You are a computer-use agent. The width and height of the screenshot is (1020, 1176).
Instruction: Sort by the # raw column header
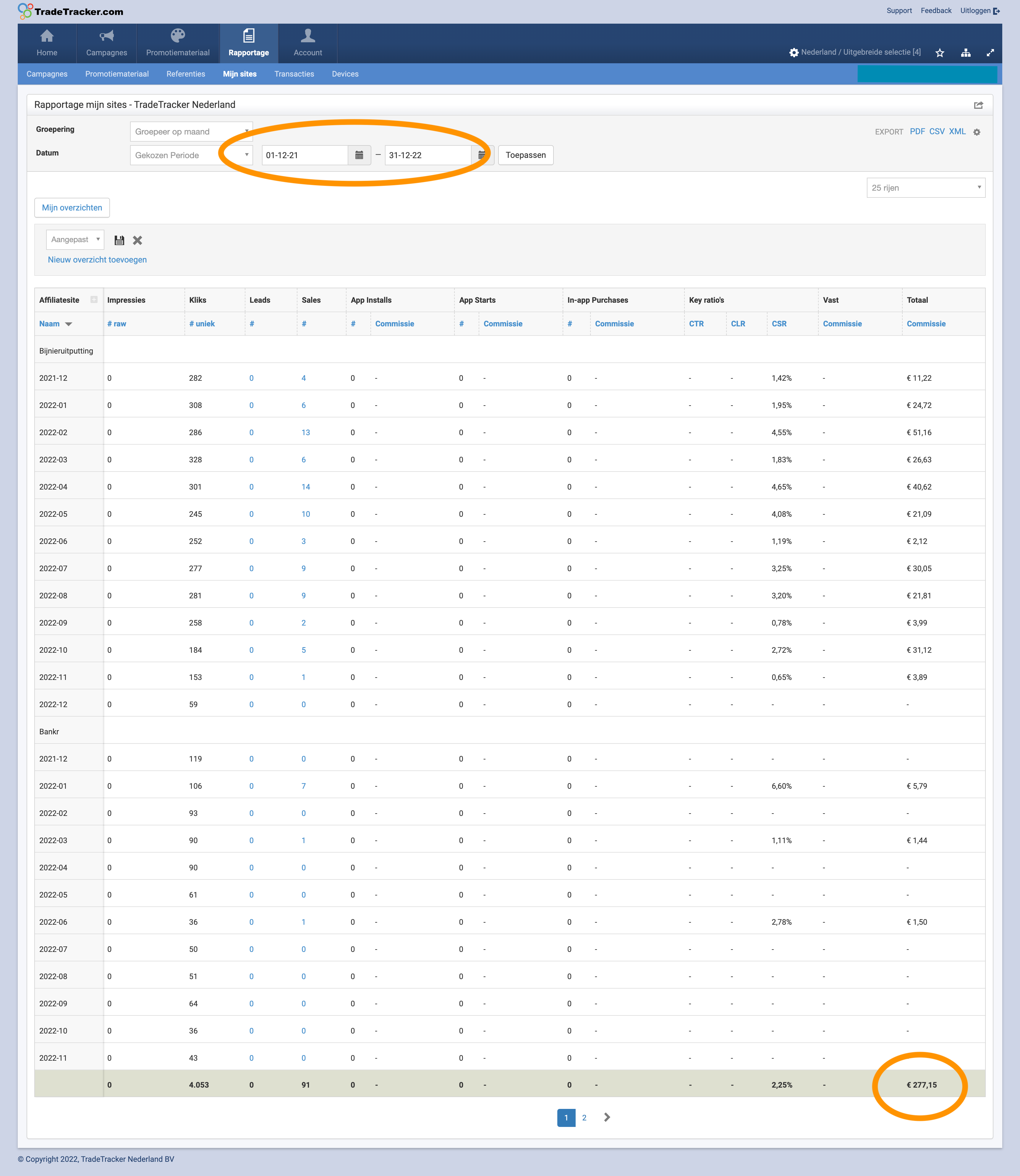[x=117, y=324]
